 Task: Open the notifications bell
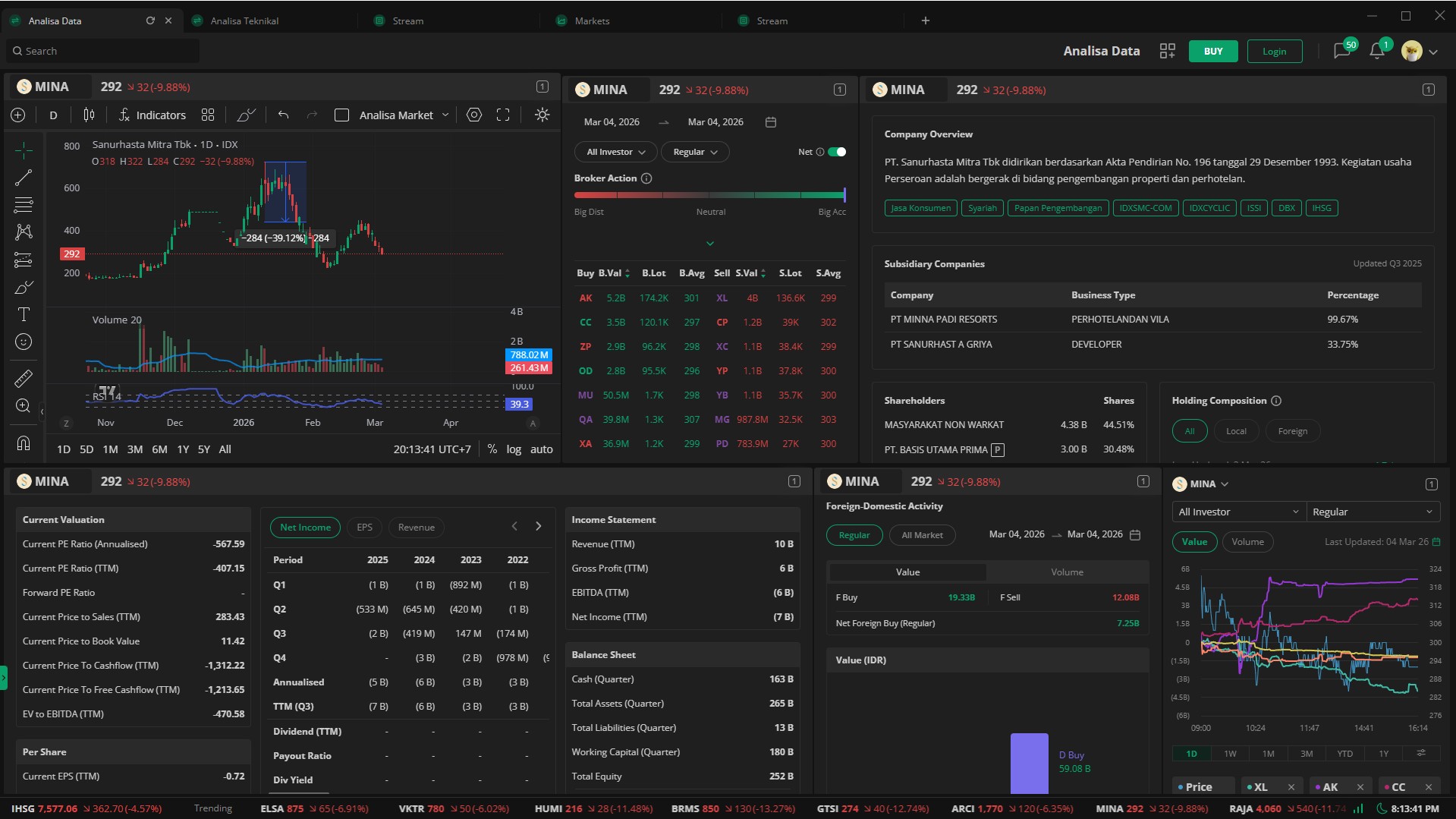pos(1376,52)
